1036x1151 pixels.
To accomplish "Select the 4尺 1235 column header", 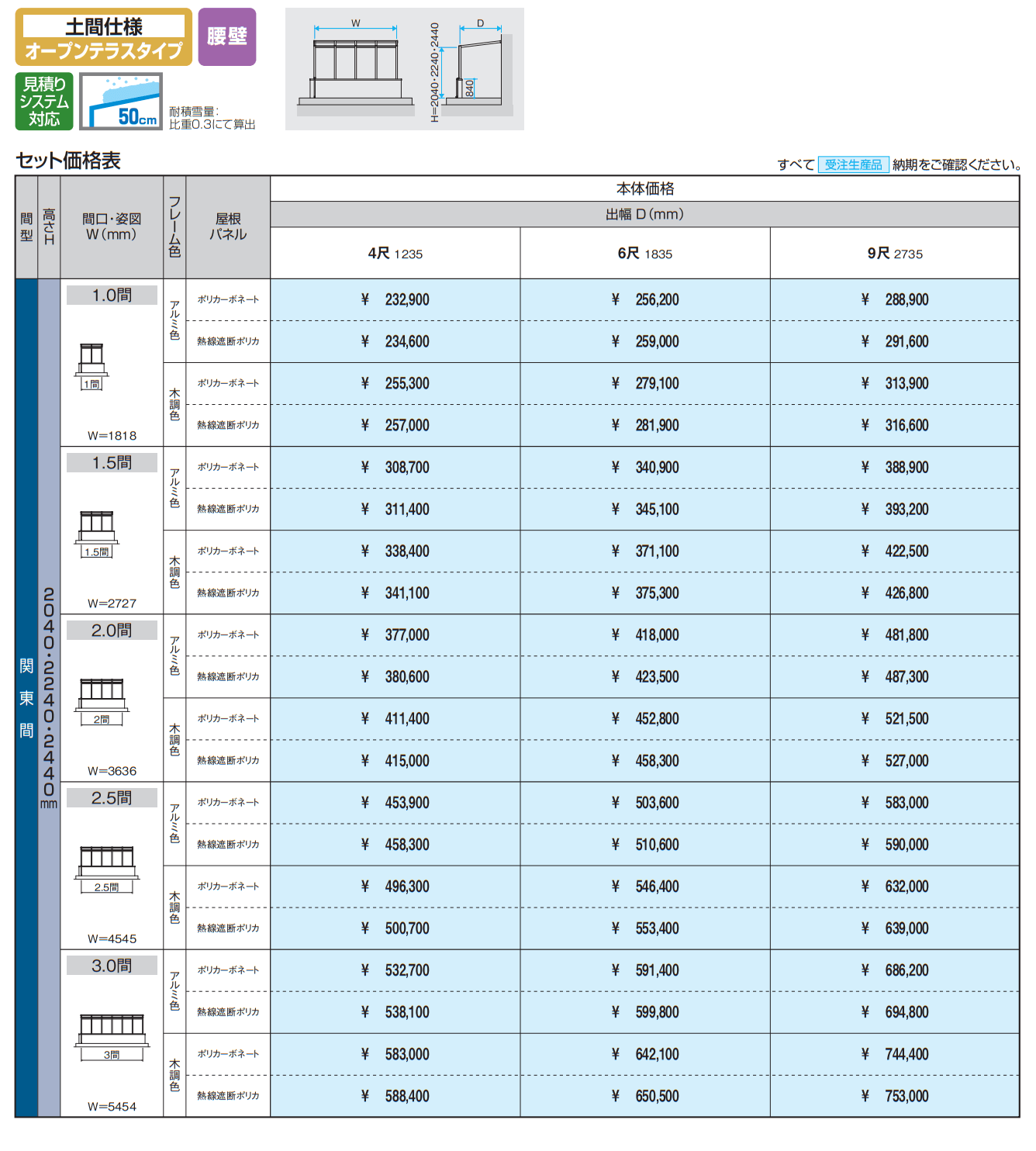I will pos(395,254).
